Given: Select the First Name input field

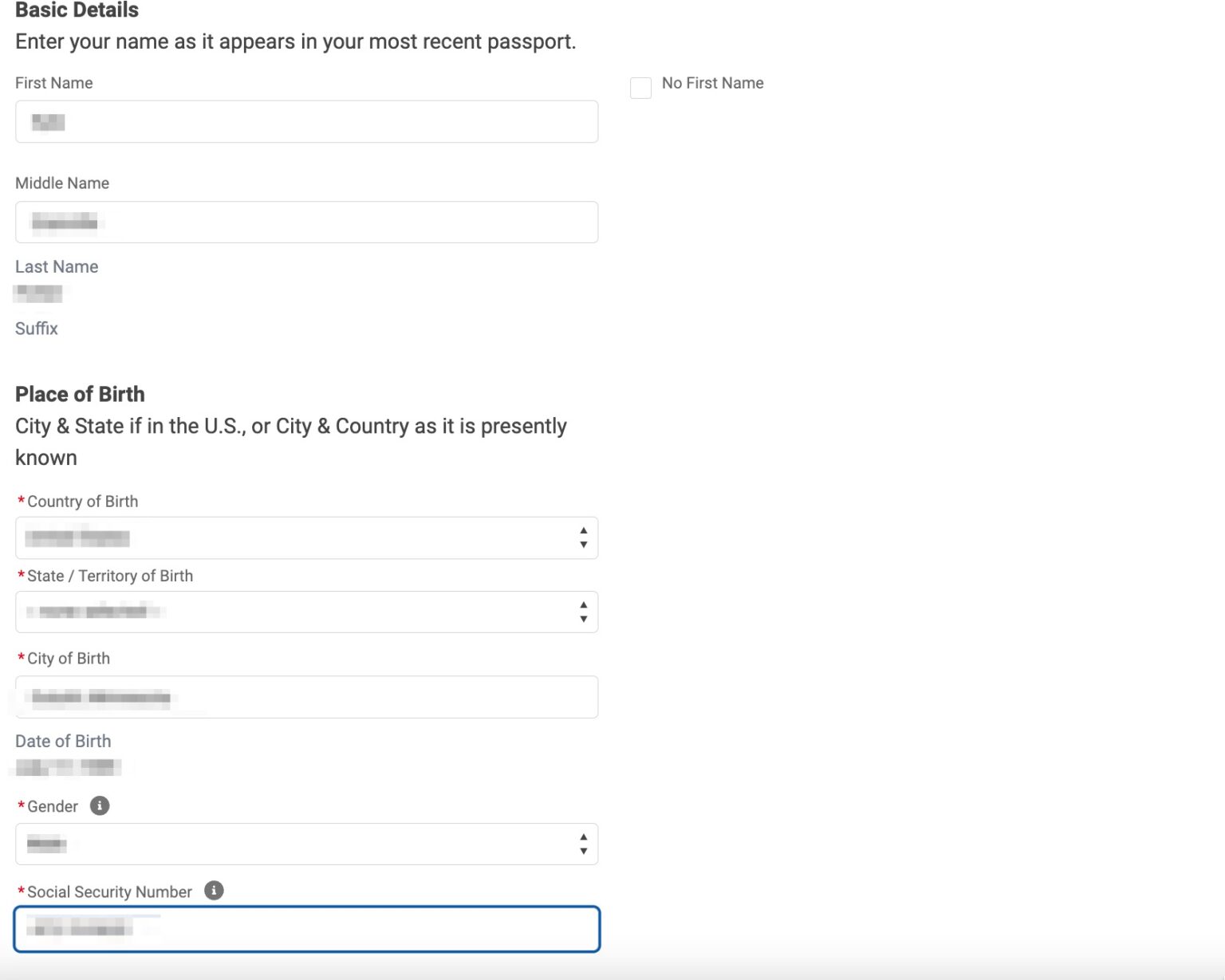Looking at the screenshot, I should 306,121.
